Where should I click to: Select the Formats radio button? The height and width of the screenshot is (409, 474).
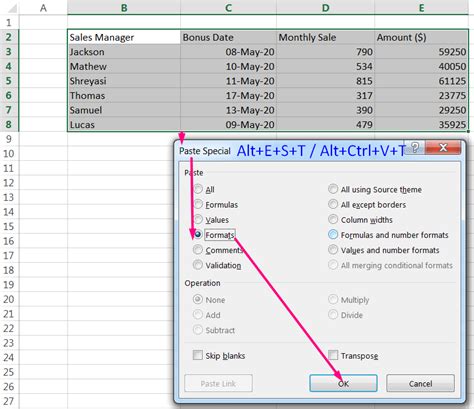point(198,234)
